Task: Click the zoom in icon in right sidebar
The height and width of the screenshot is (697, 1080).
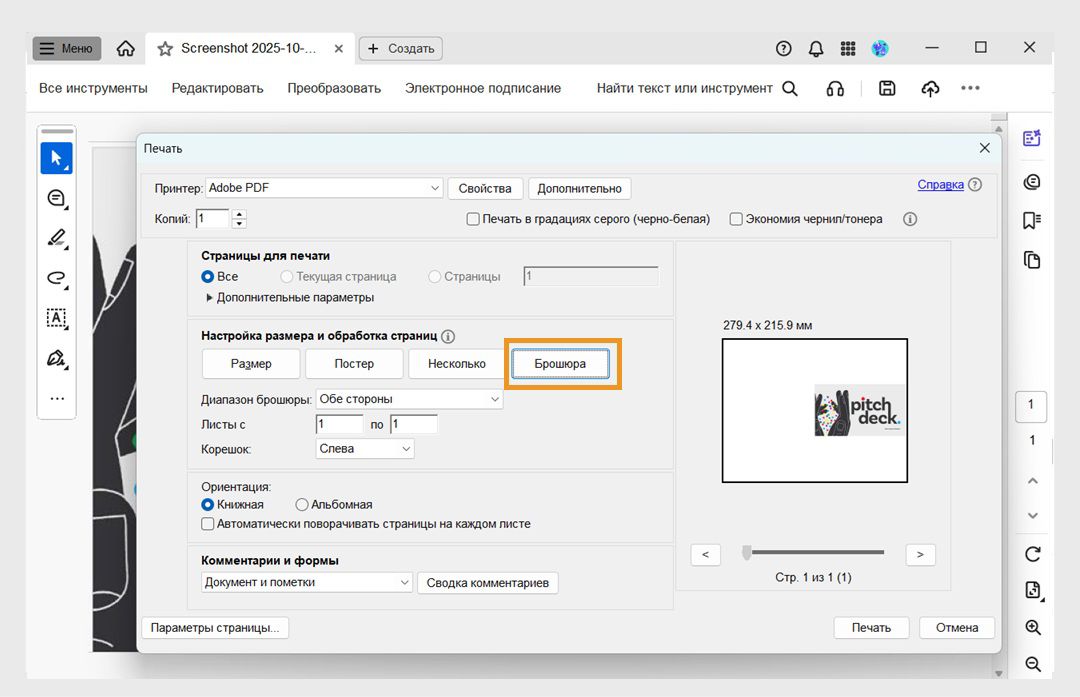Action: [x=1032, y=627]
